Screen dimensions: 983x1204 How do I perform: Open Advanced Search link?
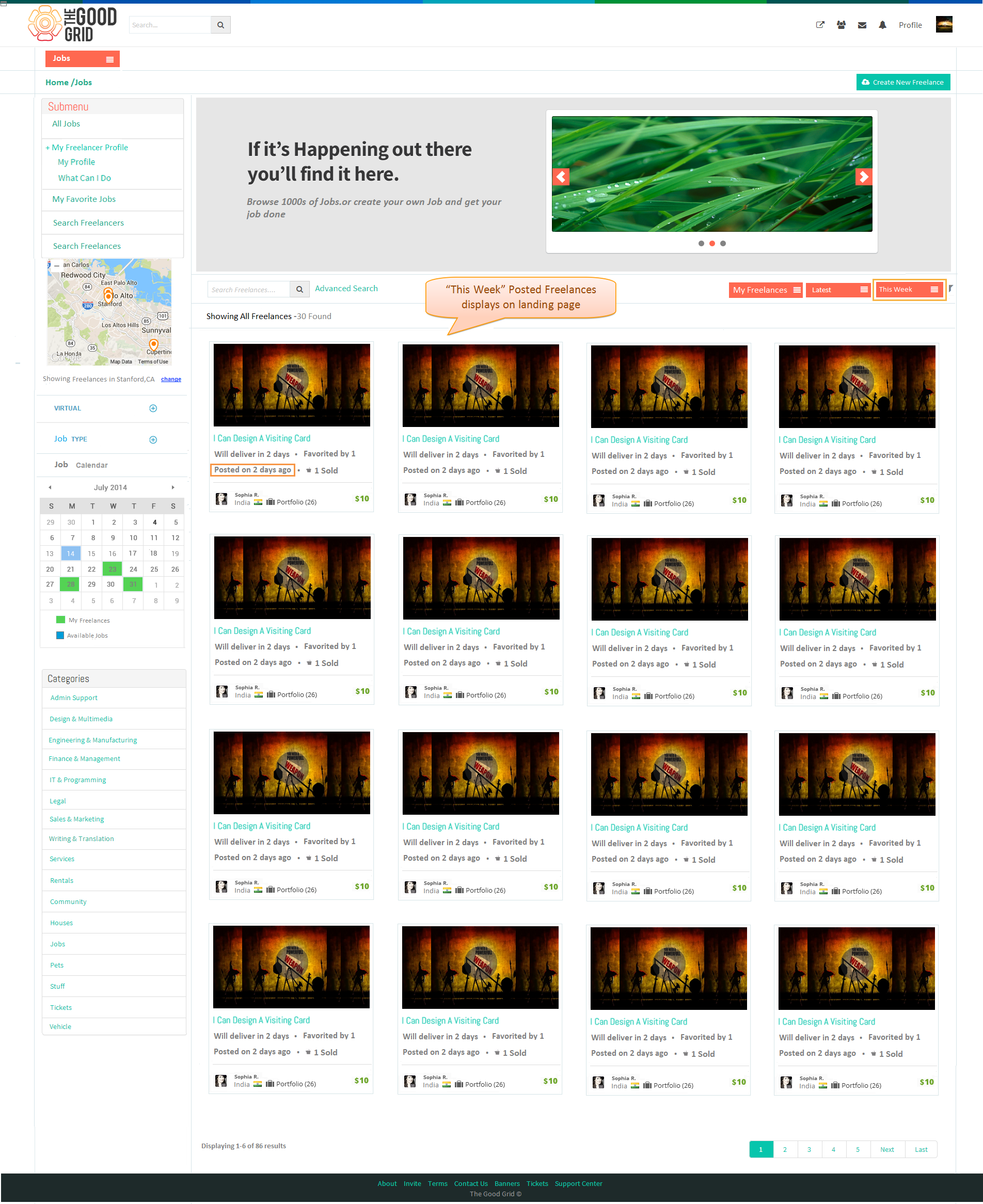coord(346,288)
